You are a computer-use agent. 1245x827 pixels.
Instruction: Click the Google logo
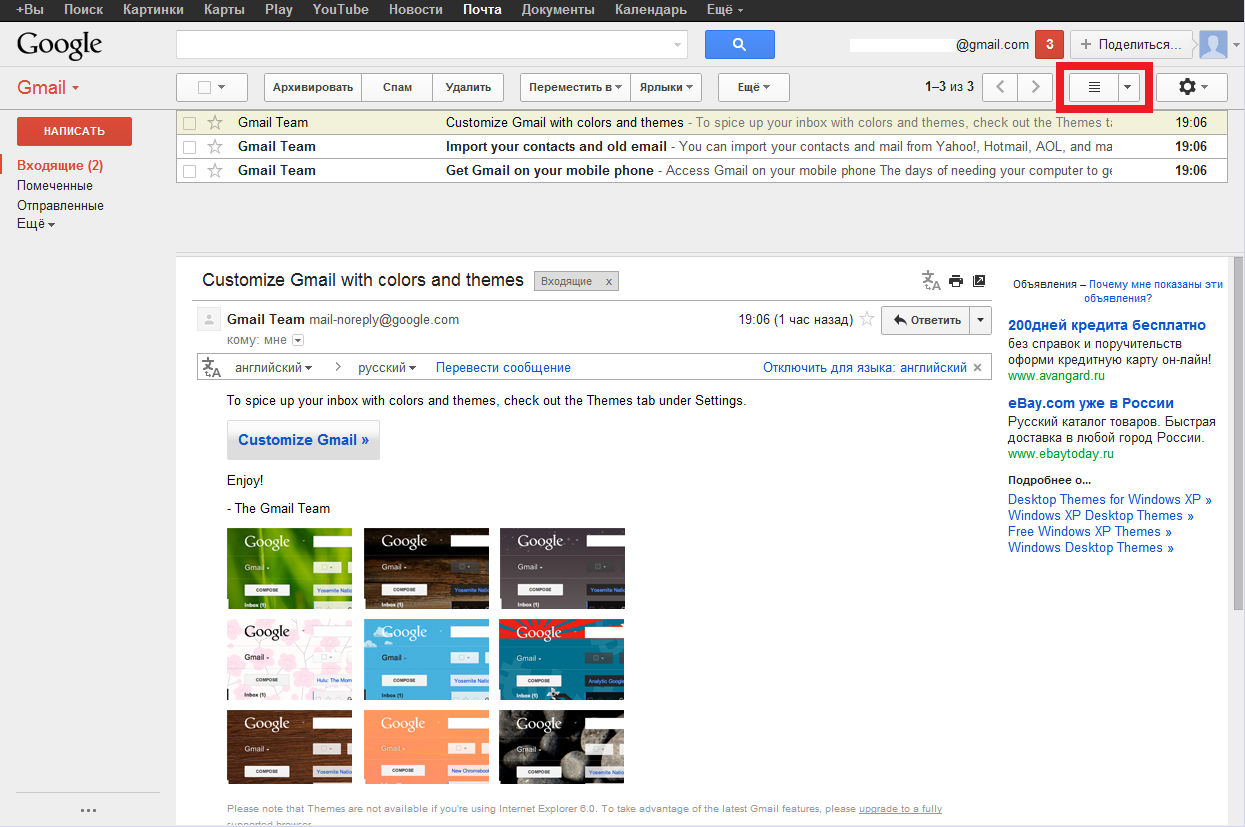point(60,45)
